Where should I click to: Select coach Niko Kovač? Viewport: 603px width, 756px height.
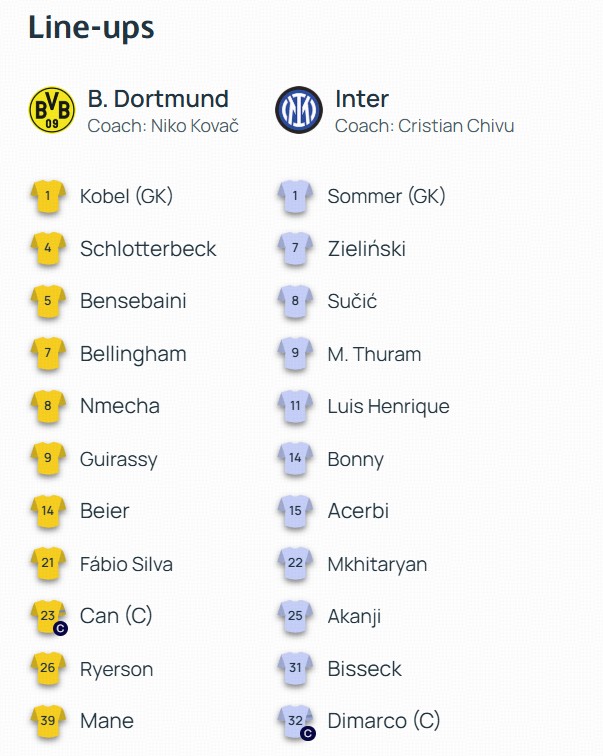coord(163,126)
